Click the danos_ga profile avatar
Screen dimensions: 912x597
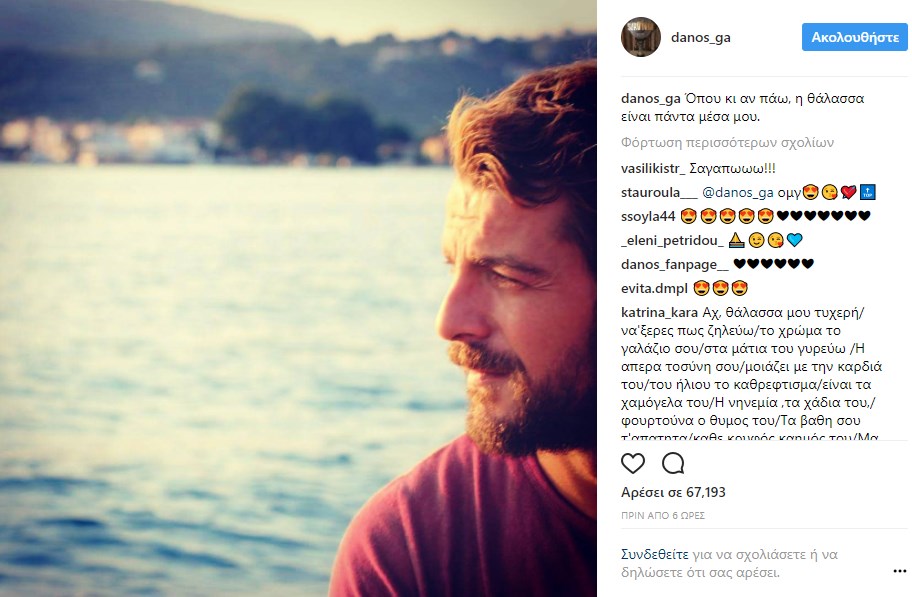(641, 37)
